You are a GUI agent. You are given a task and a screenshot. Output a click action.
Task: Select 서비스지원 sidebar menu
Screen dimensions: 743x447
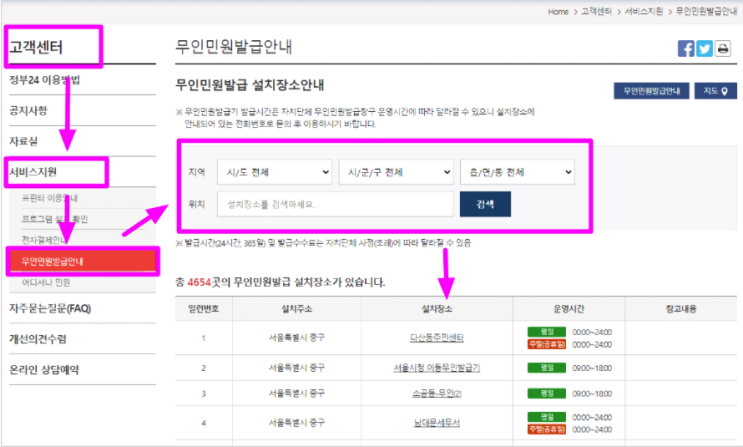tap(33, 172)
